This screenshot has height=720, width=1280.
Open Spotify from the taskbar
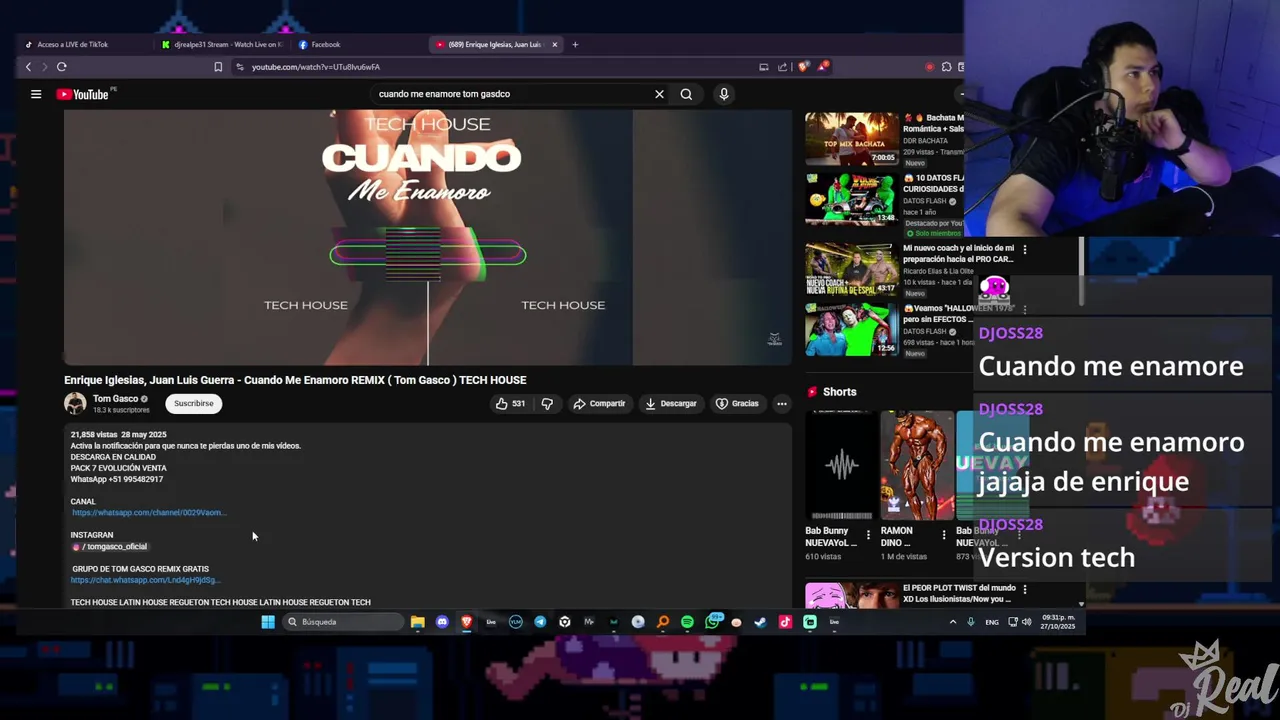687,622
